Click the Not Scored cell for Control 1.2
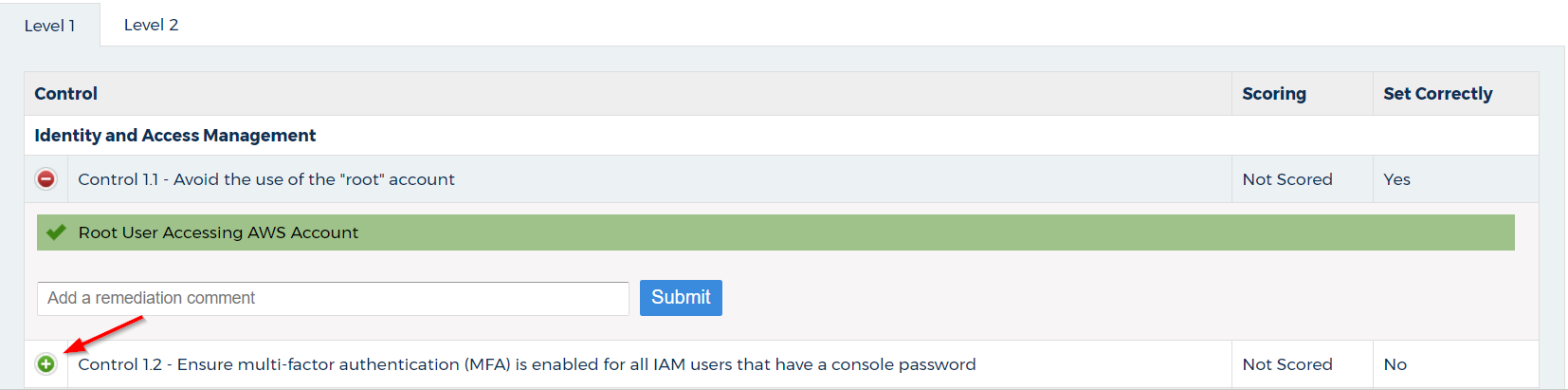The image size is (1568, 390). click(x=1287, y=364)
